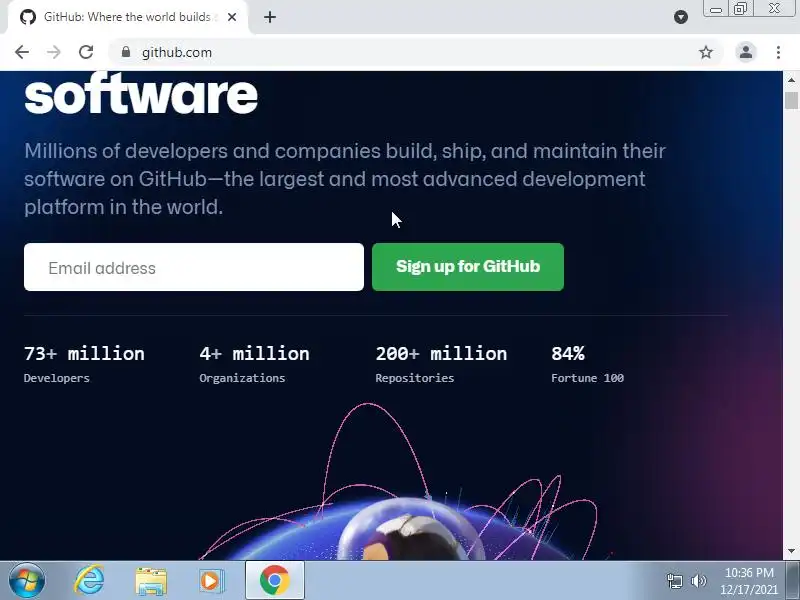Open the volume speaker tray icon
800x600 pixels.
coord(698,581)
